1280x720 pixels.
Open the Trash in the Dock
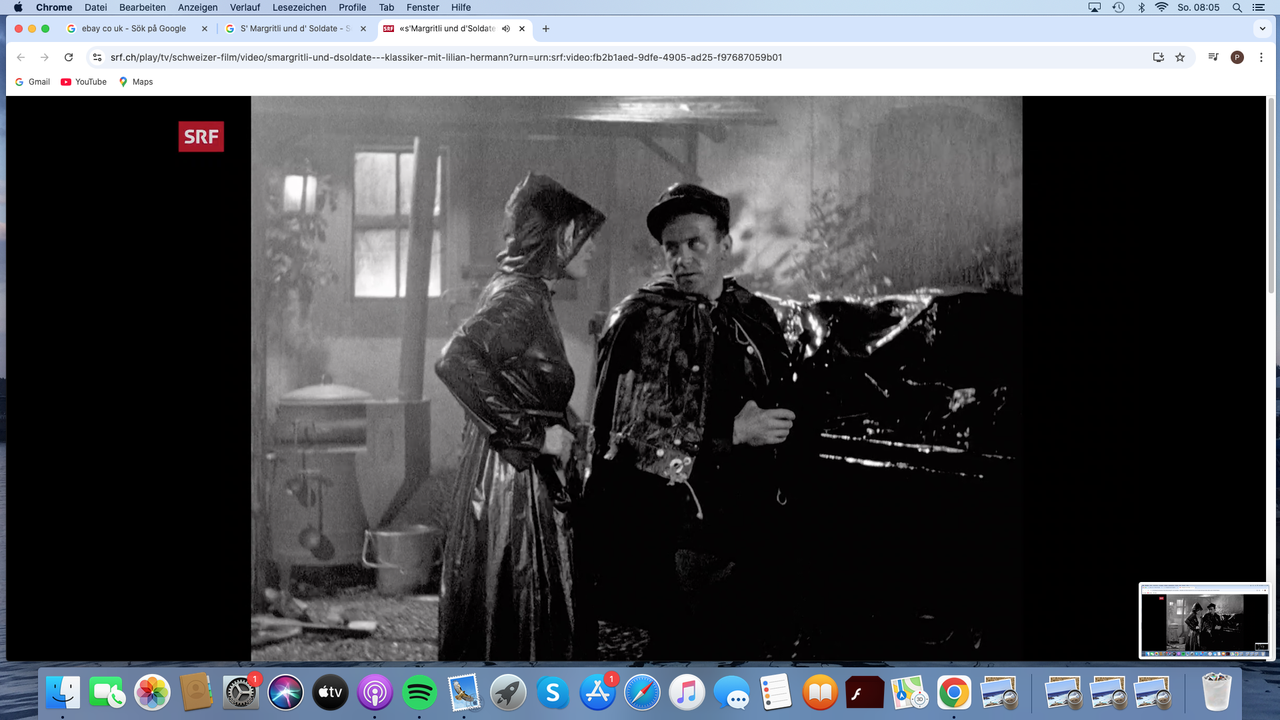(x=1216, y=691)
